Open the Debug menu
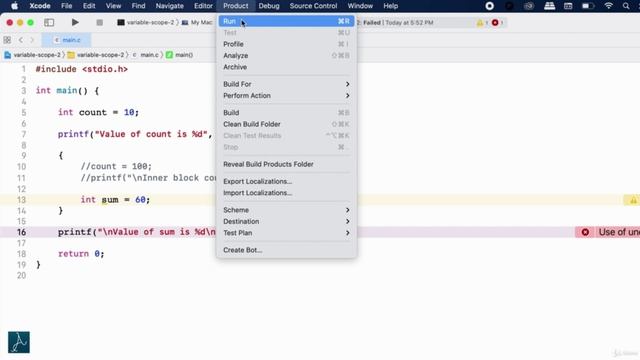Viewport: 640px width, 360px height. click(x=269, y=6)
